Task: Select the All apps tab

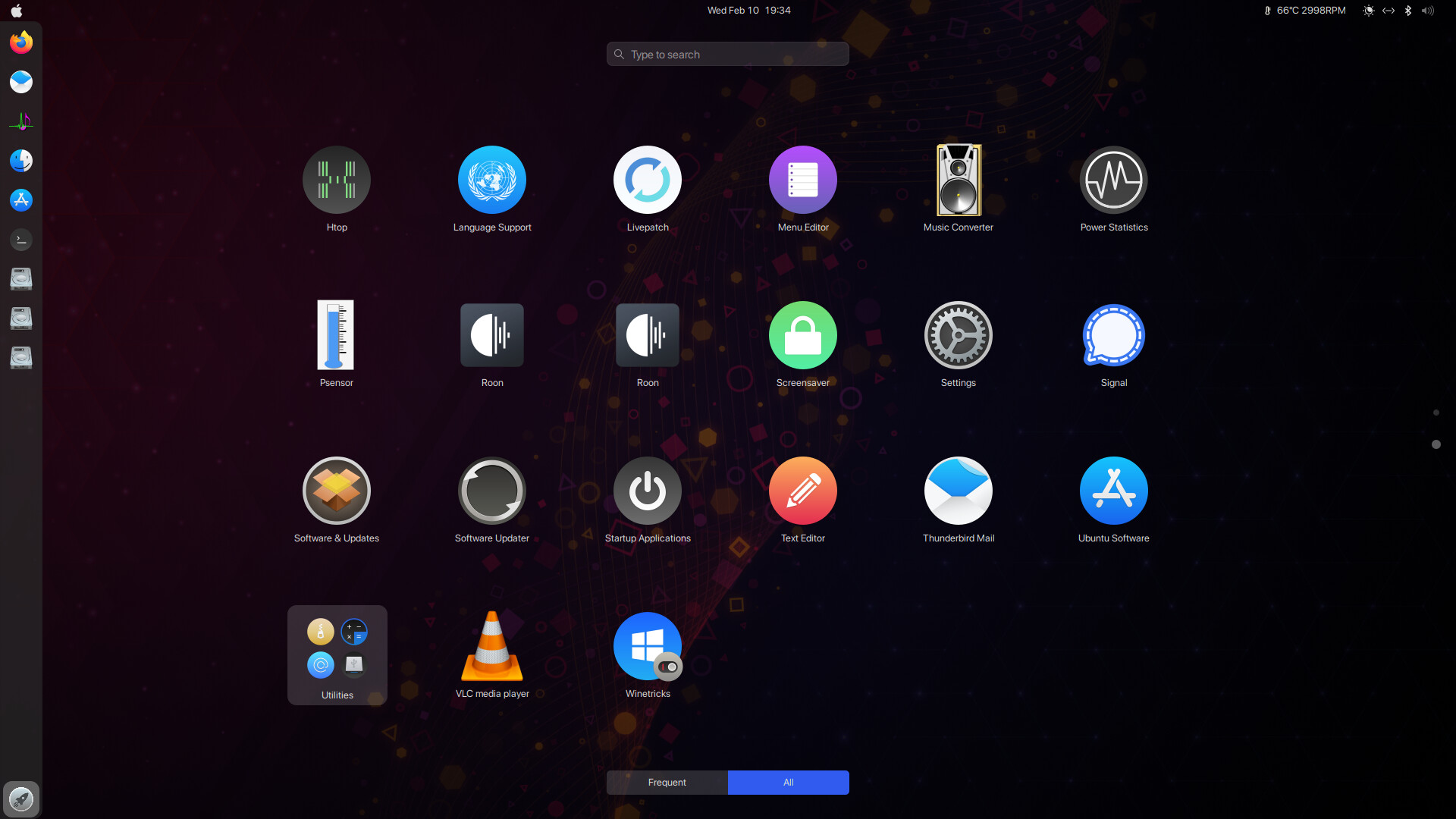Action: click(788, 782)
